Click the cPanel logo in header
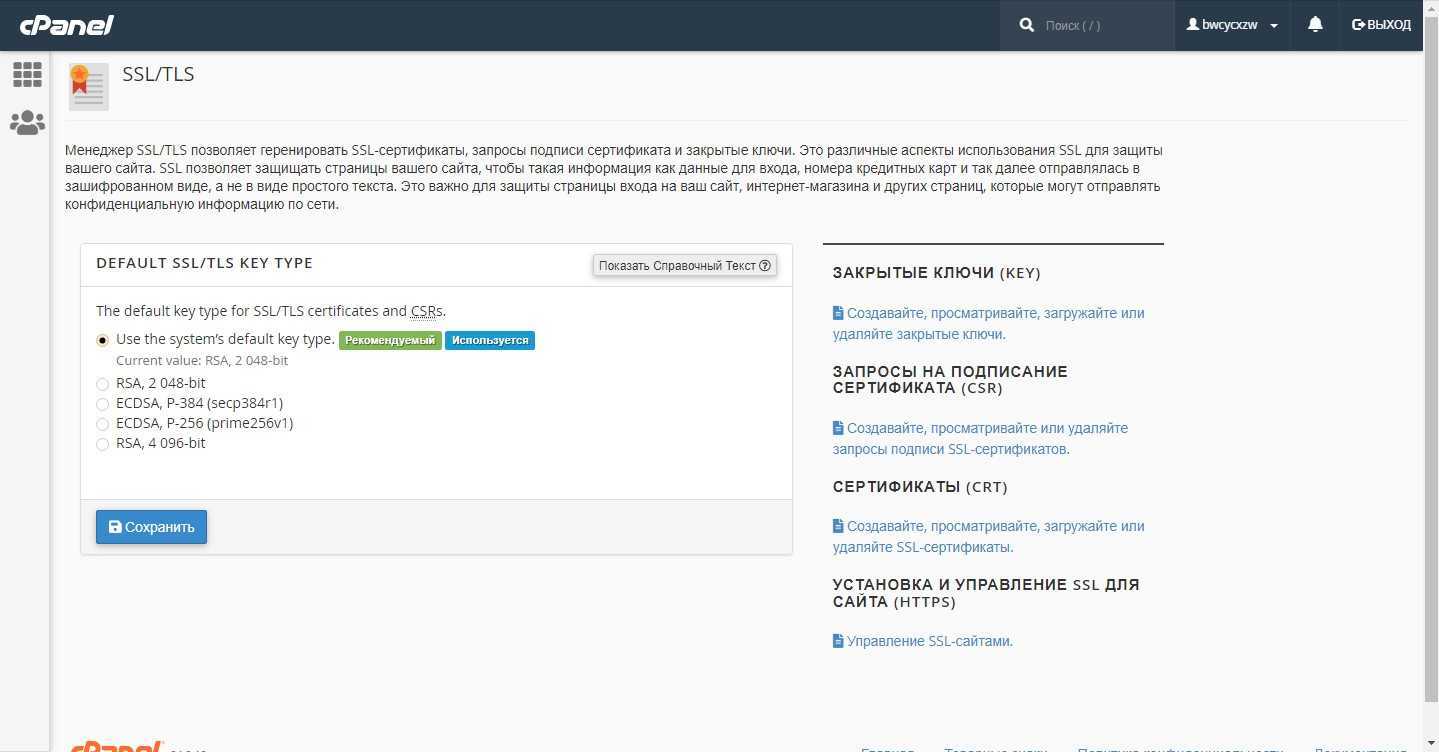Viewport: 1439px width, 752px height. [x=67, y=25]
